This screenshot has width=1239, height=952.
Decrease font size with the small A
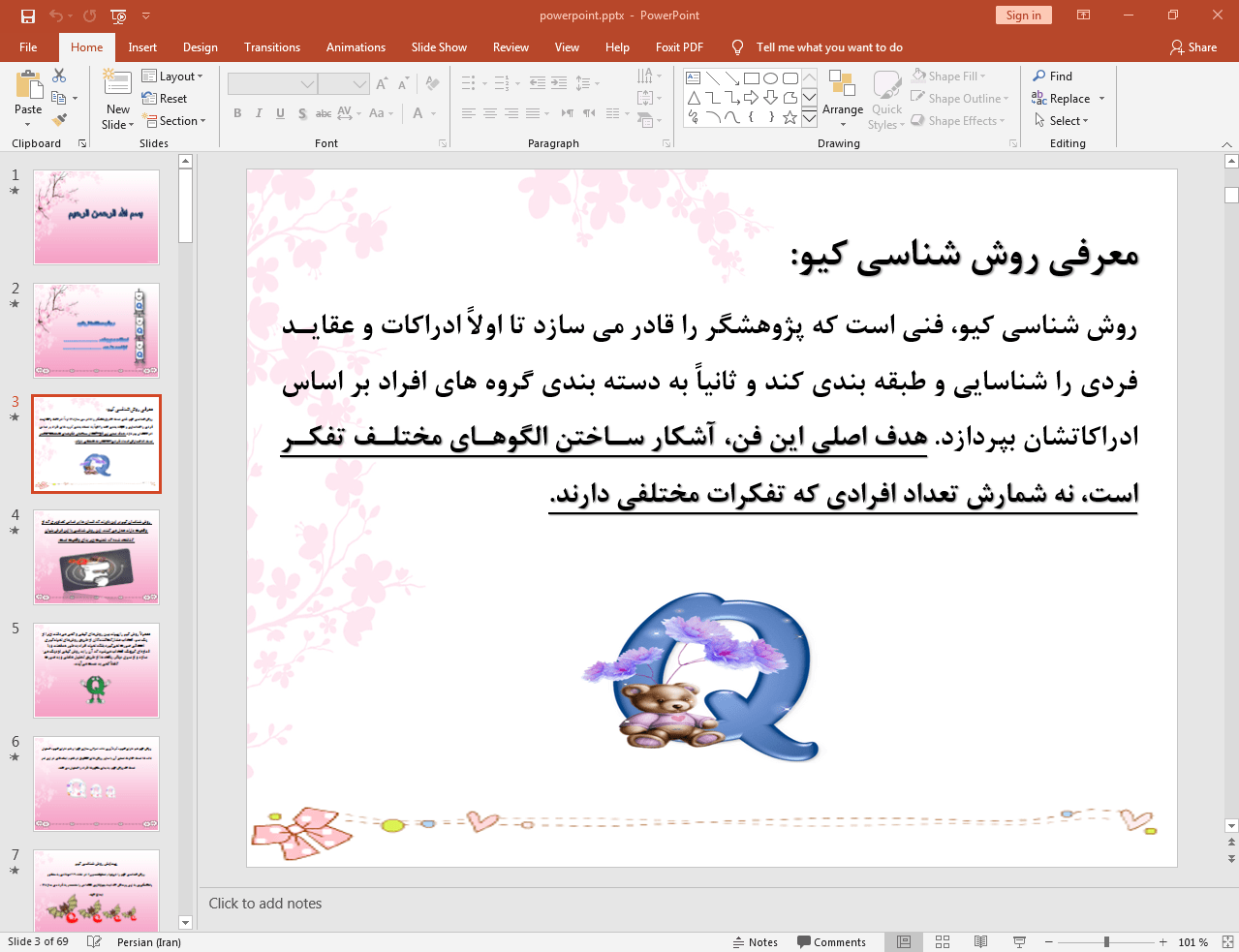[403, 84]
